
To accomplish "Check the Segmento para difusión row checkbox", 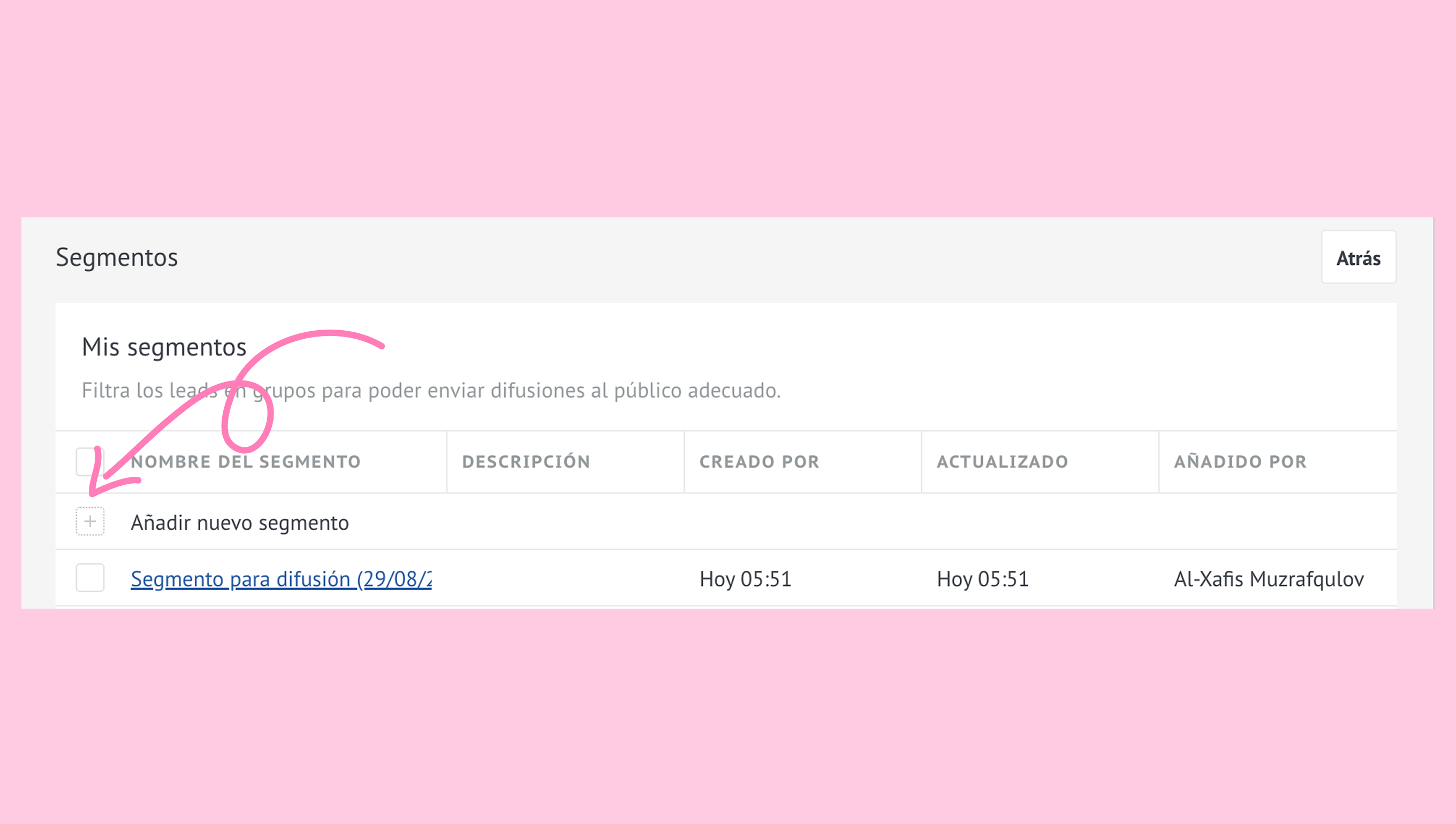I will click(90, 578).
